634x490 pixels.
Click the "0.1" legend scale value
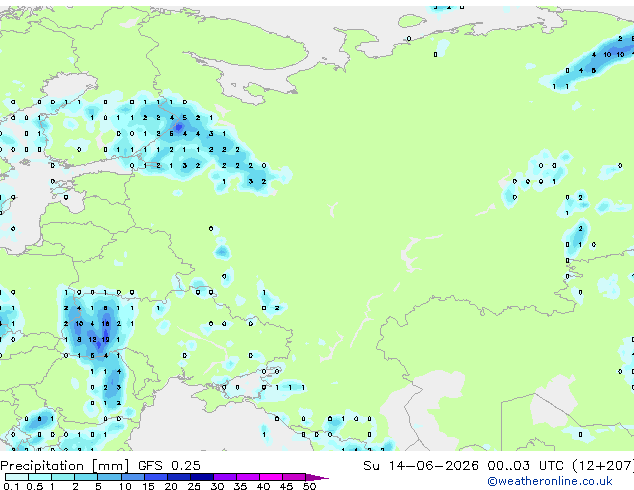coord(11,486)
